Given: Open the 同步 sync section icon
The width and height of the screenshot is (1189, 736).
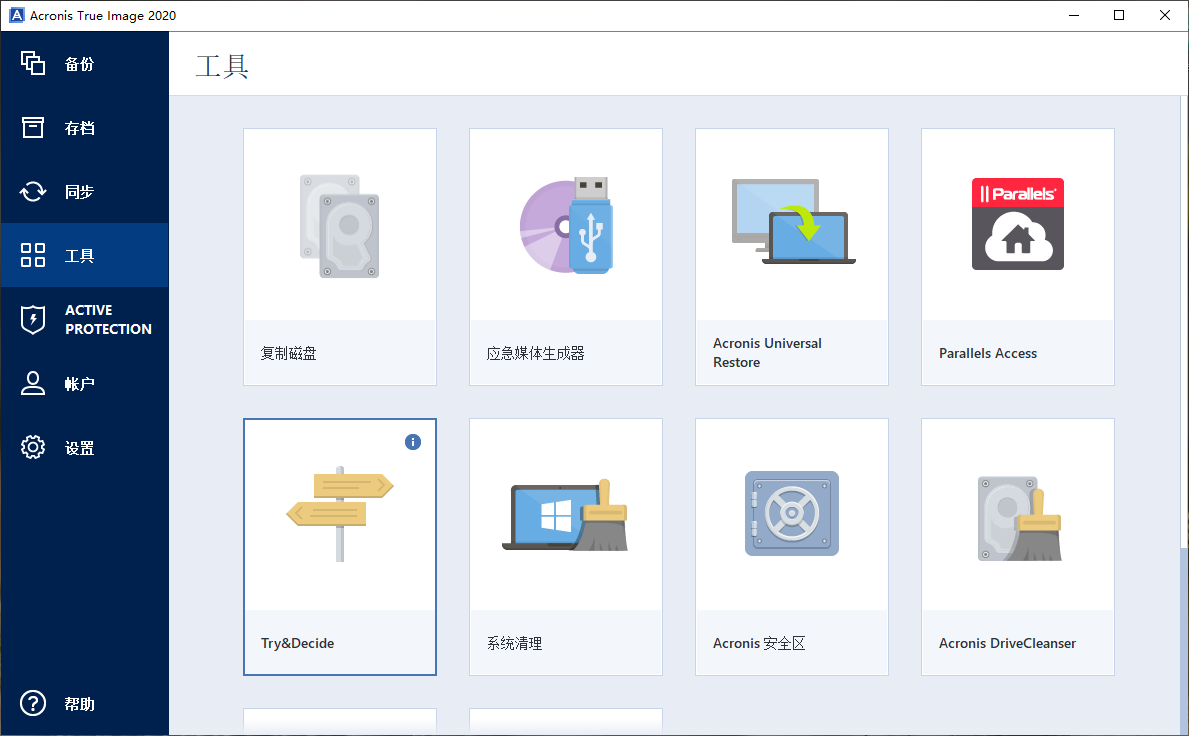Looking at the screenshot, I should click(x=33, y=191).
